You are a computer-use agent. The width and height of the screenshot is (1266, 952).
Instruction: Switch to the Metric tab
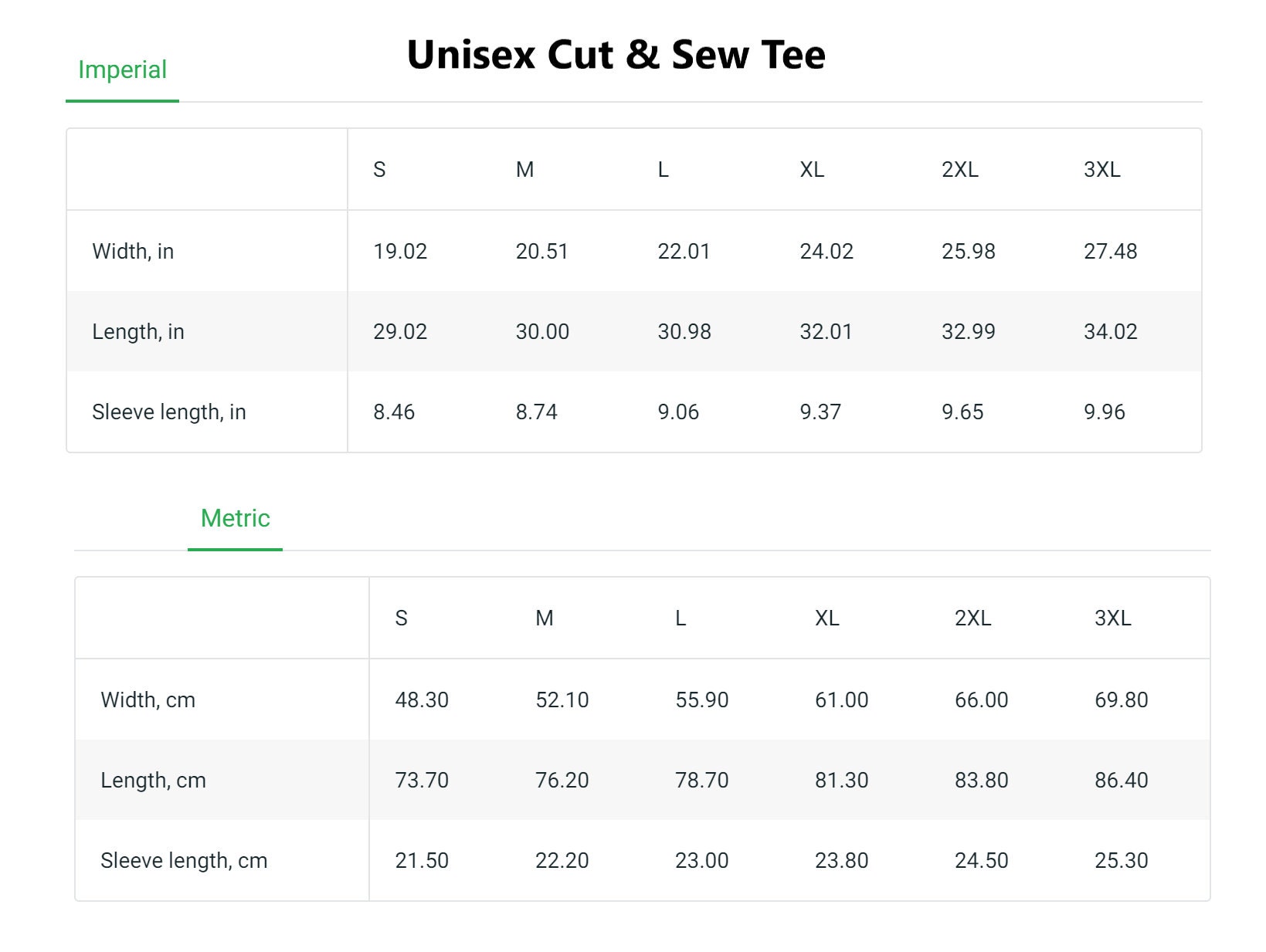235,518
